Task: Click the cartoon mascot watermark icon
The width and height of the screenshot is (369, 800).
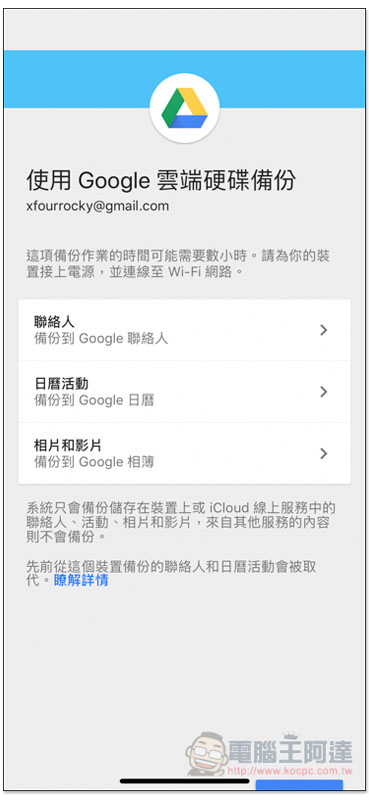Action: click(206, 753)
